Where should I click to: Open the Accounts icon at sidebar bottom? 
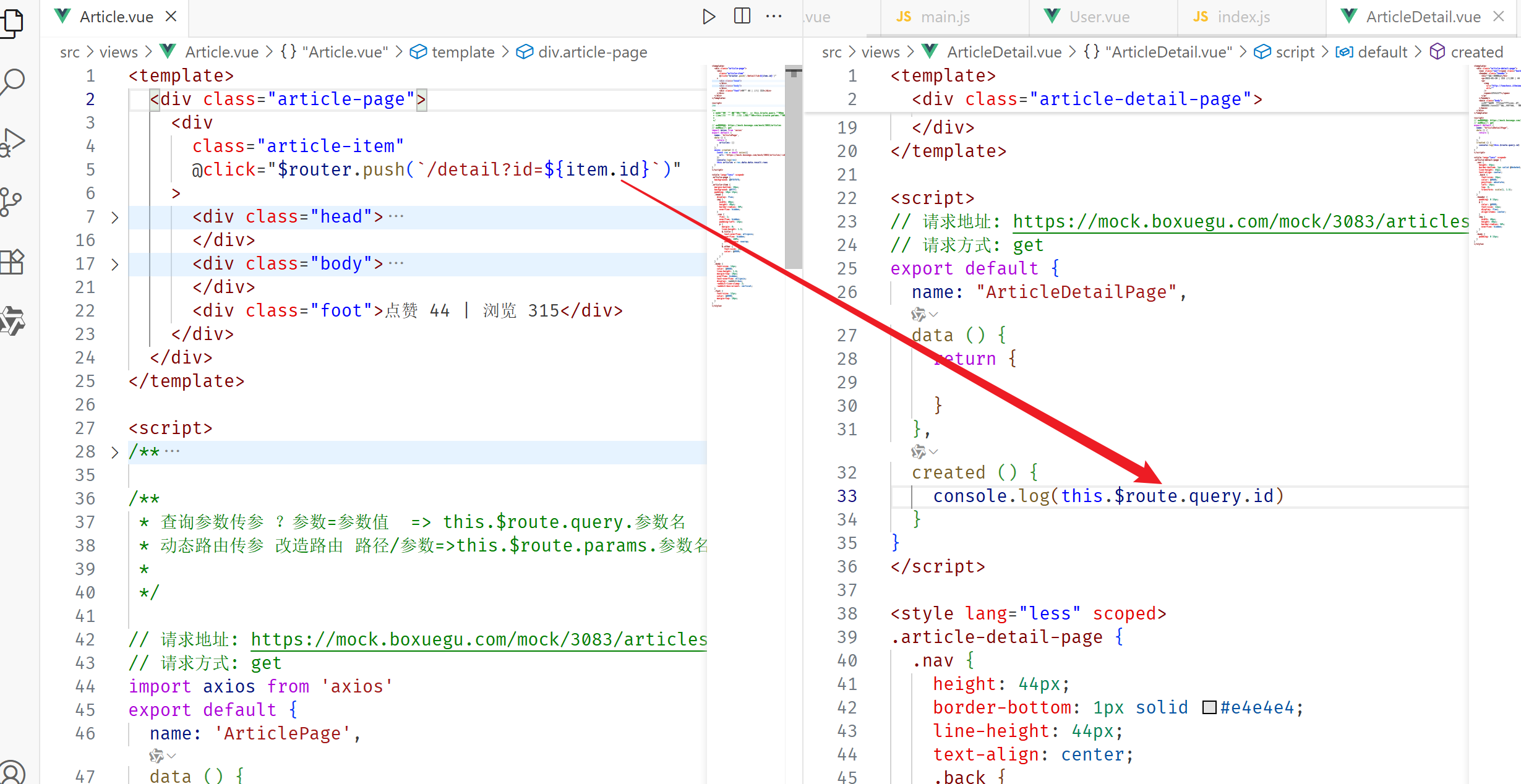[x=12, y=773]
